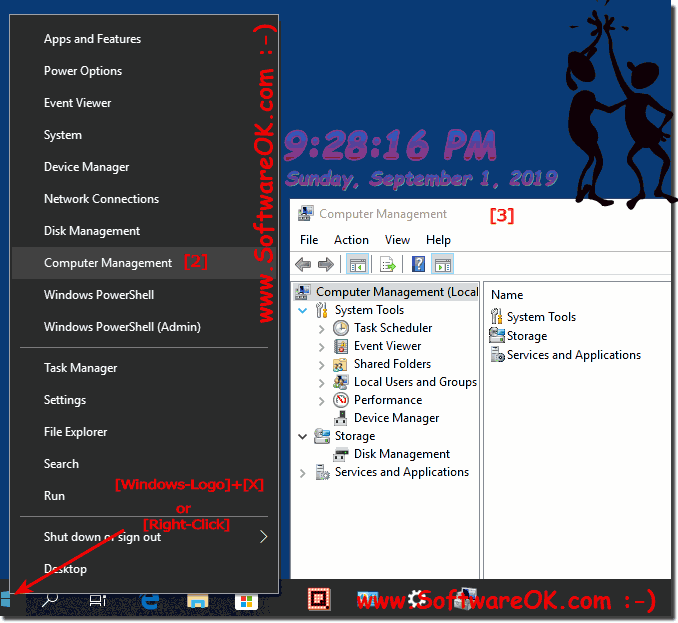Screen dimensions: 678x623
Task: Open Disk Management from the Win+X menu
Action: click(144, 231)
